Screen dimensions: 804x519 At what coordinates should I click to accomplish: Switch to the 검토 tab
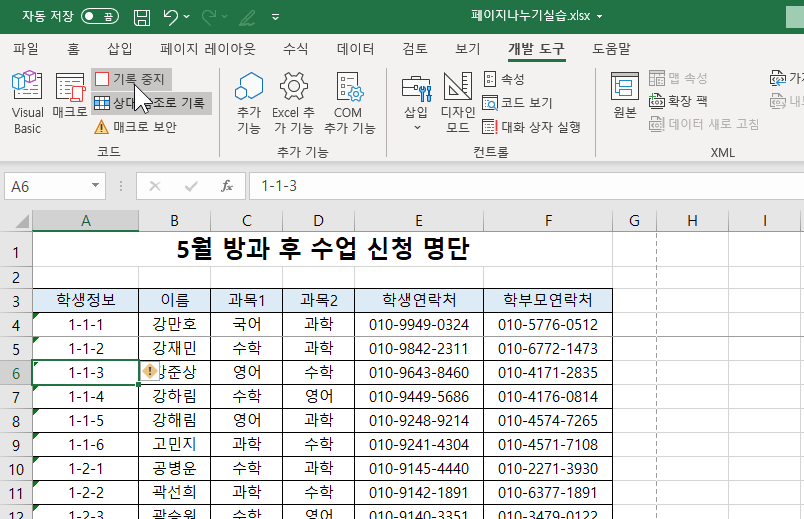pyautogui.click(x=414, y=49)
